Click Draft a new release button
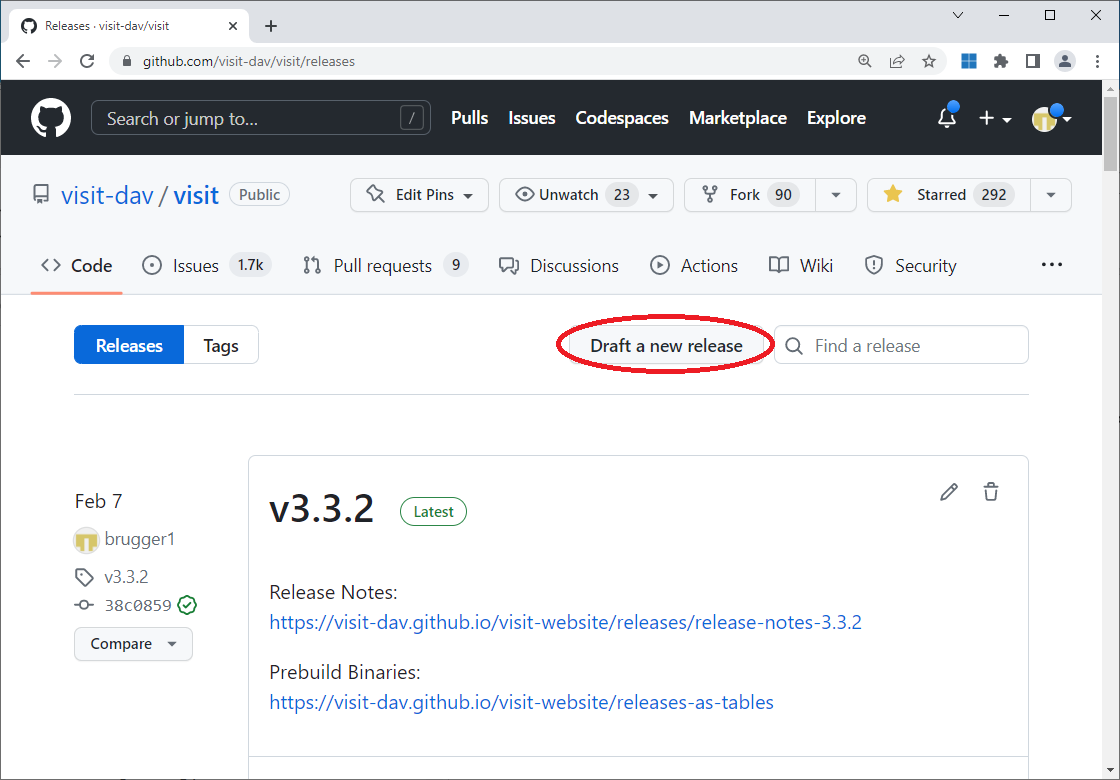This screenshot has width=1120, height=780. [666, 346]
